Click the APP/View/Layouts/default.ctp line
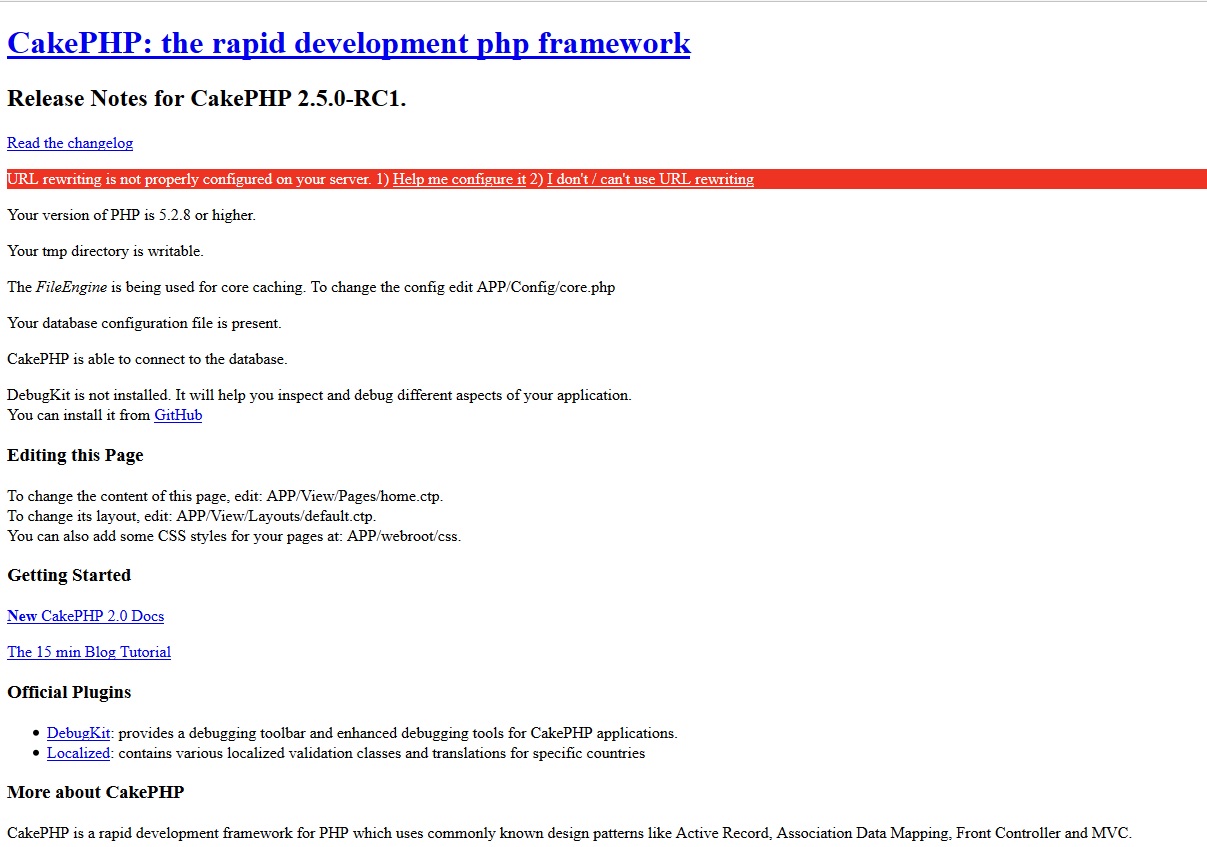1207x847 pixels. [x=192, y=516]
